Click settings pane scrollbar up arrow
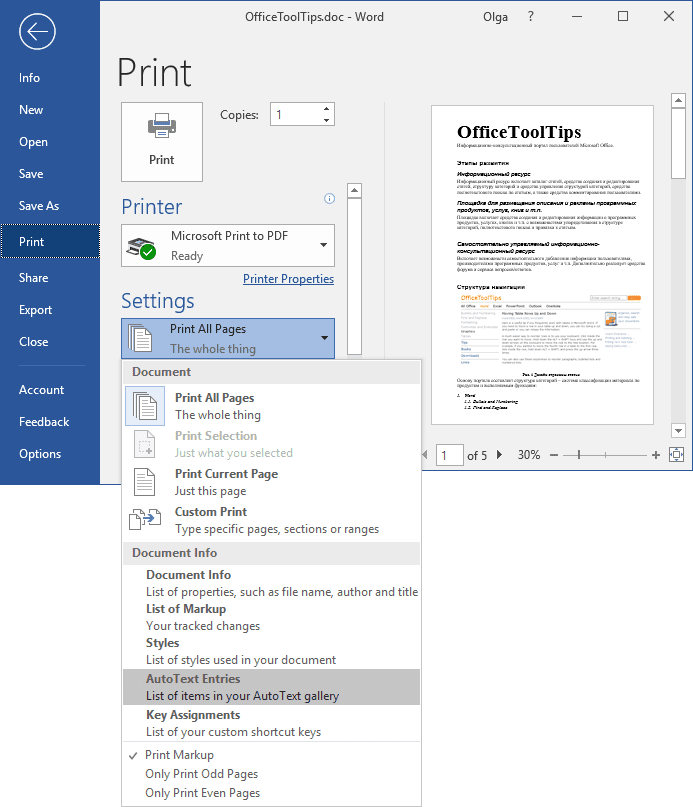 (354, 191)
